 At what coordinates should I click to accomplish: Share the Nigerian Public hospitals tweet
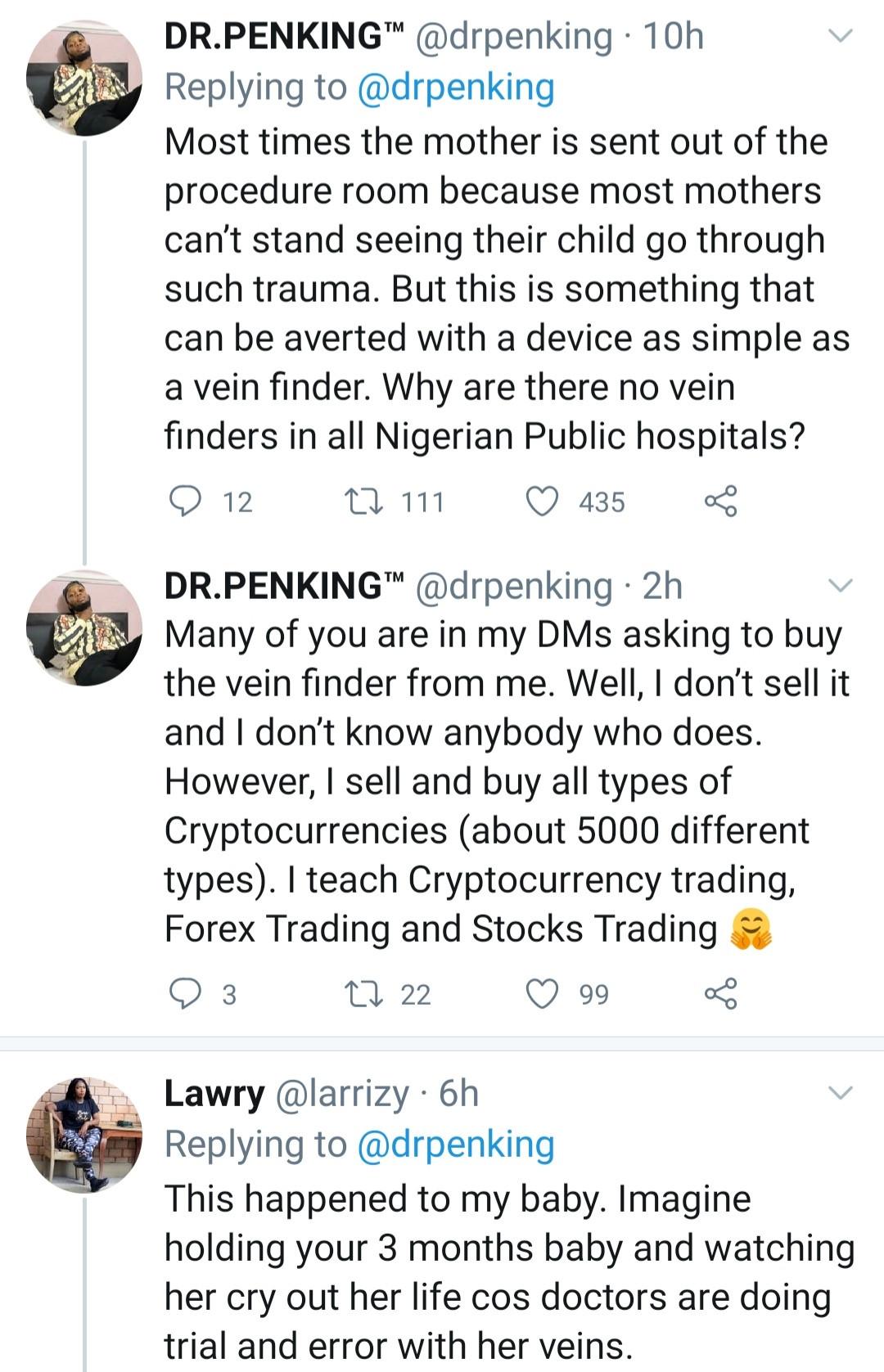click(x=721, y=501)
